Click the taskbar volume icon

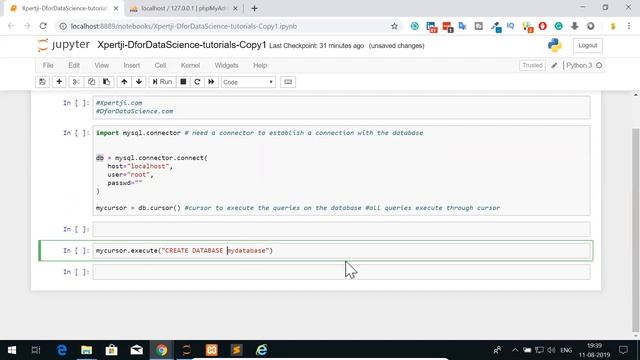point(551,350)
